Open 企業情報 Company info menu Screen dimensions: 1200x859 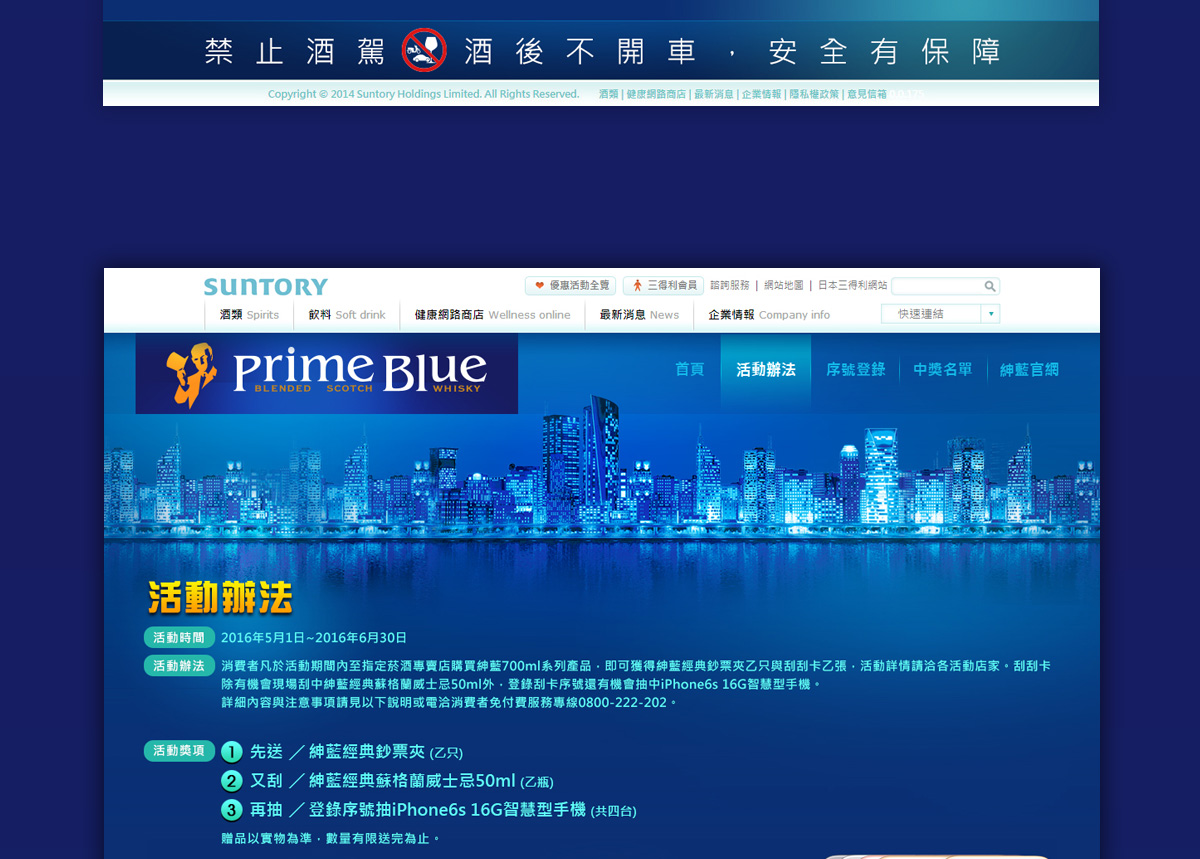point(769,315)
